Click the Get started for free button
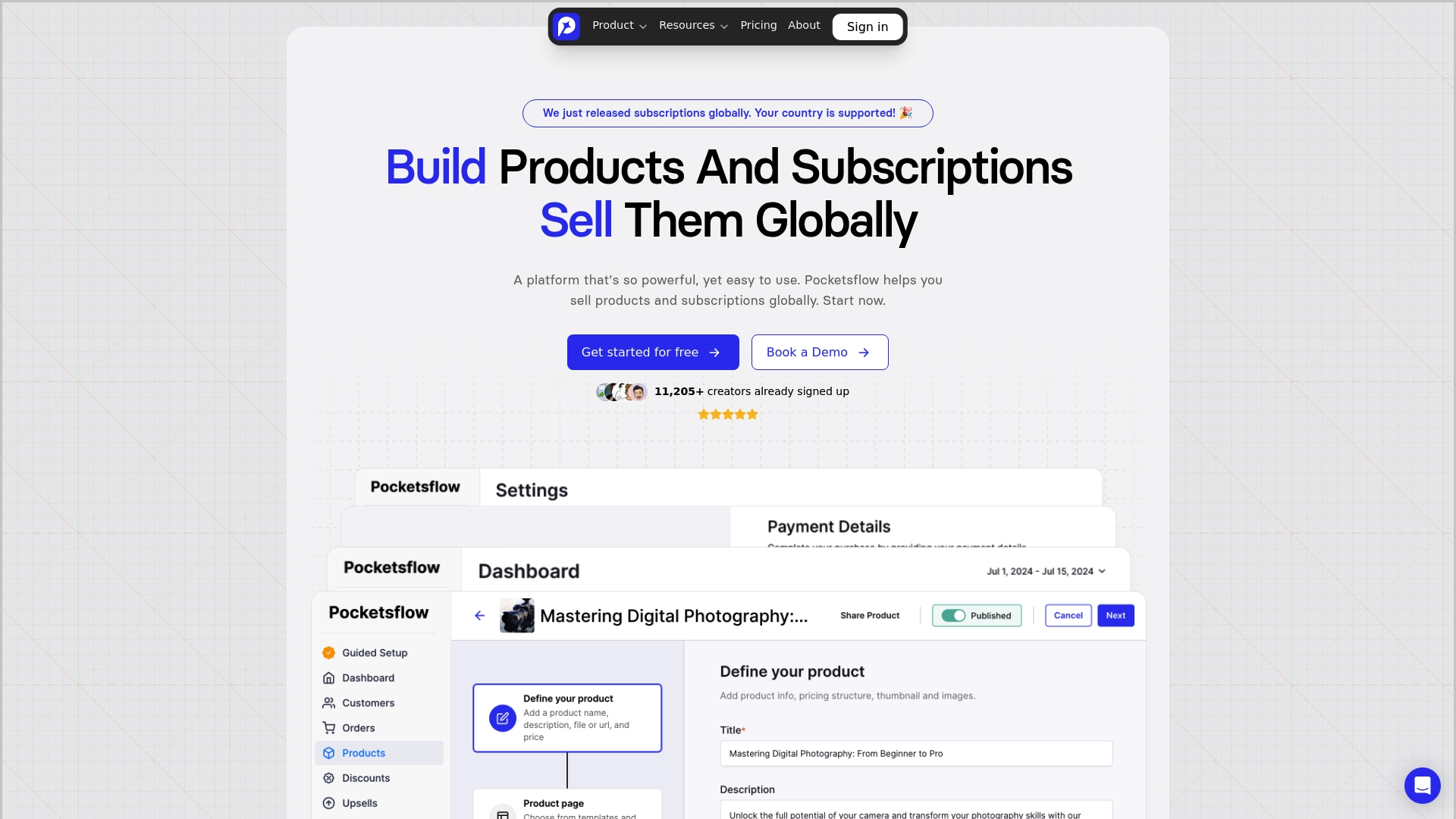 coord(652,351)
